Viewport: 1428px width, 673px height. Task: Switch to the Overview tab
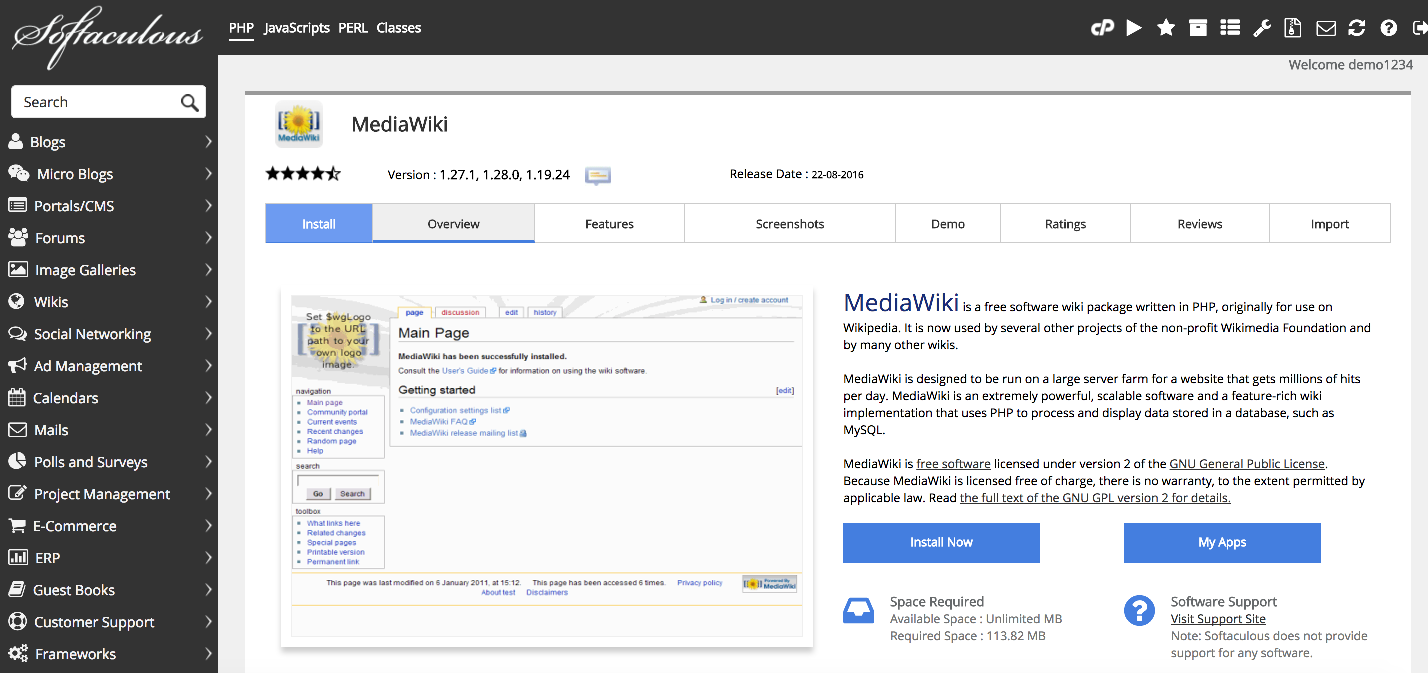454,224
